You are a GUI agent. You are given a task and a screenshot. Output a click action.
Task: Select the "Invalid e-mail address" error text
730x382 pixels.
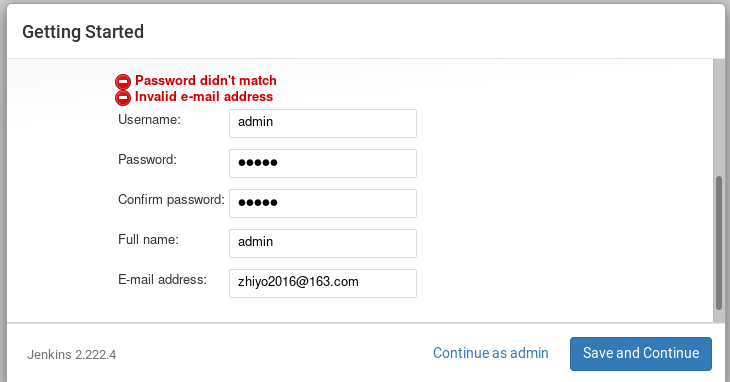click(x=204, y=97)
